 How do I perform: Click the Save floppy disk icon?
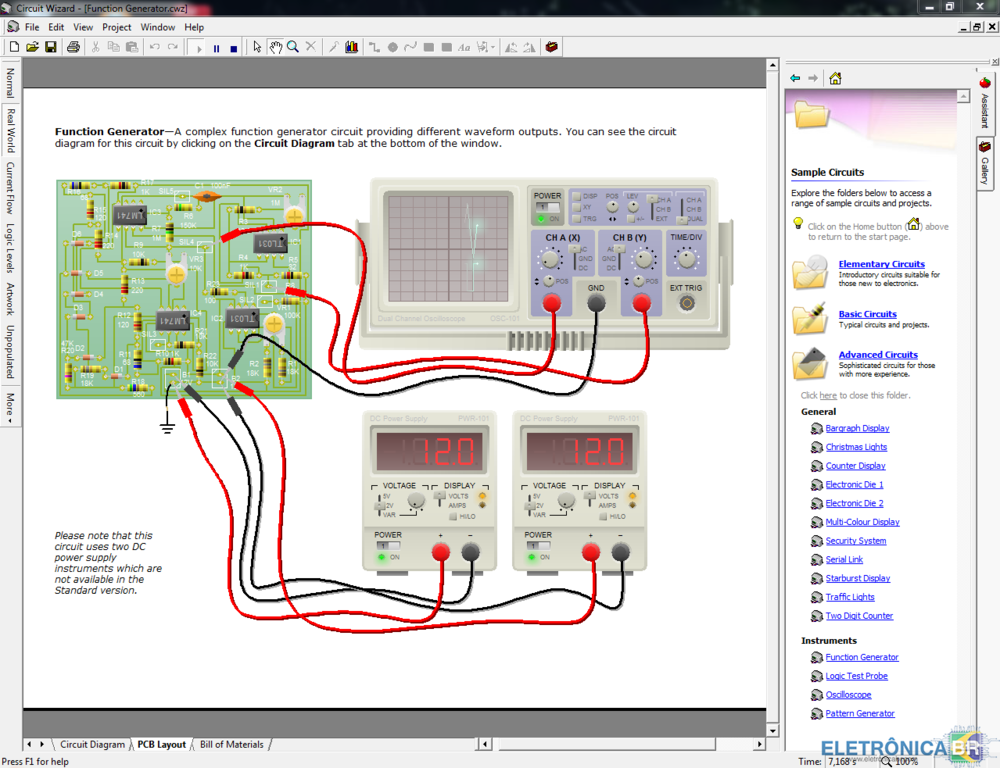coord(50,47)
